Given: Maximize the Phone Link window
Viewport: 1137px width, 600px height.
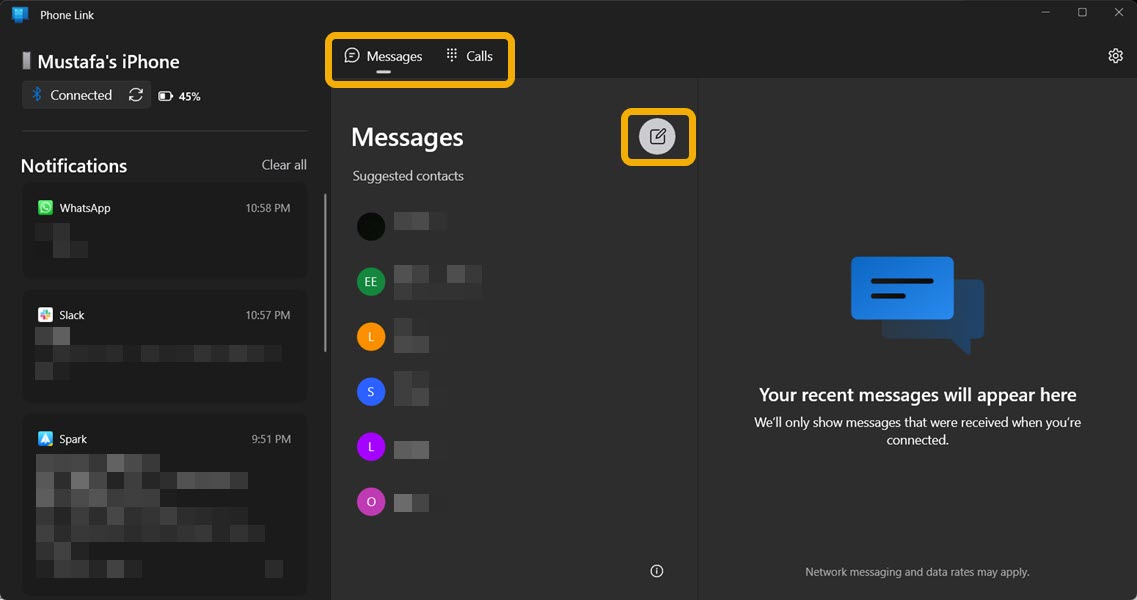Looking at the screenshot, I should [1082, 12].
